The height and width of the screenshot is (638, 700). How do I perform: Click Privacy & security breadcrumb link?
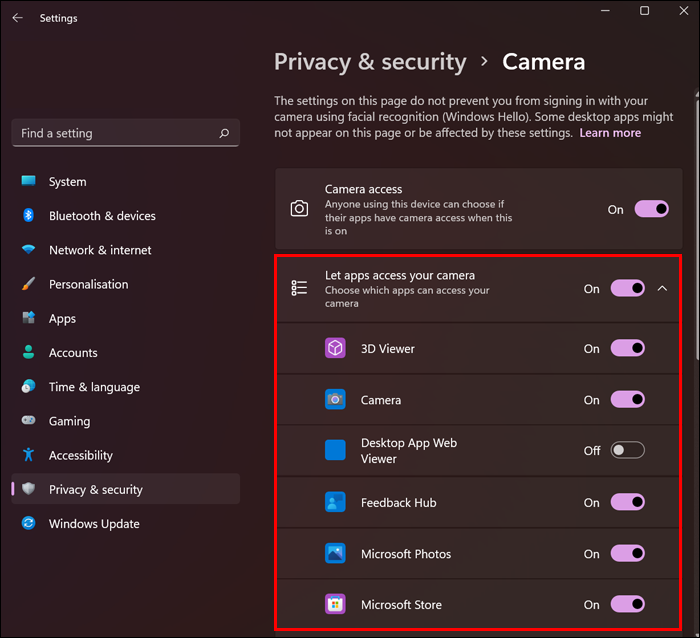coord(370,62)
